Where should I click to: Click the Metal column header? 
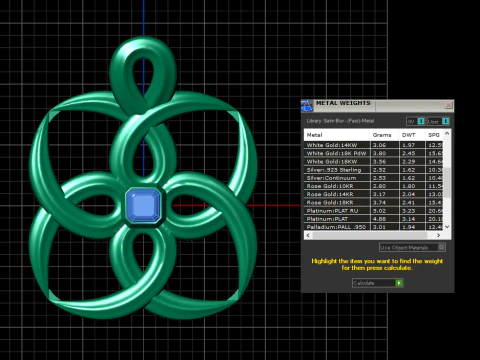[337, 135]
